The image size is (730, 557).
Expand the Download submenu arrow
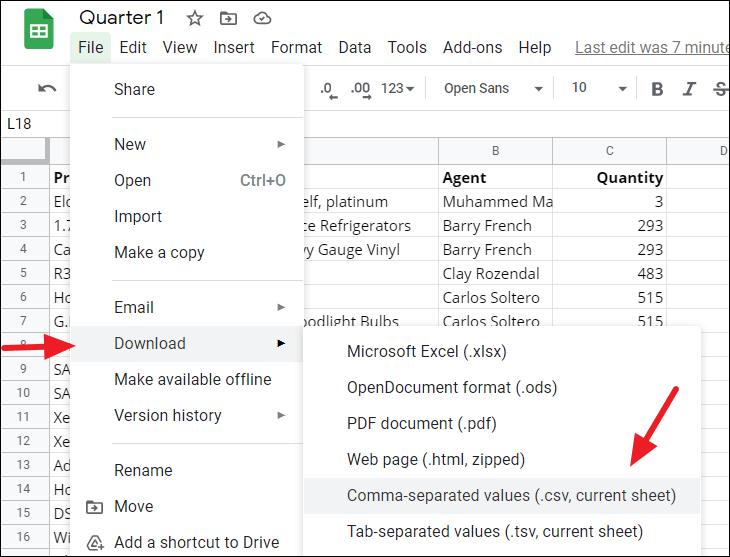coord(281,343)
